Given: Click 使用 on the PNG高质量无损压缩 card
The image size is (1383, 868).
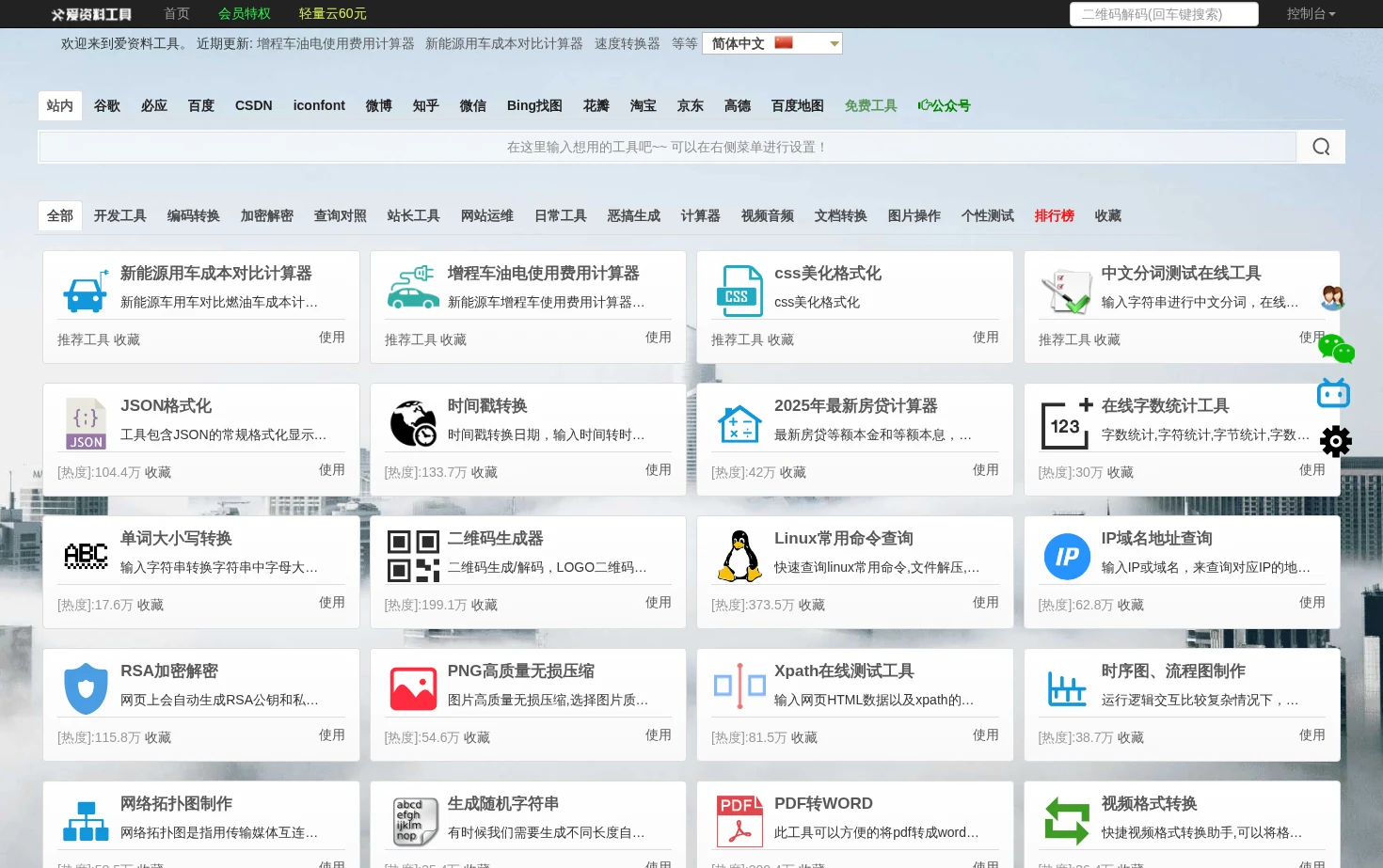Looking at the screenshot, I should pos(659,734).
